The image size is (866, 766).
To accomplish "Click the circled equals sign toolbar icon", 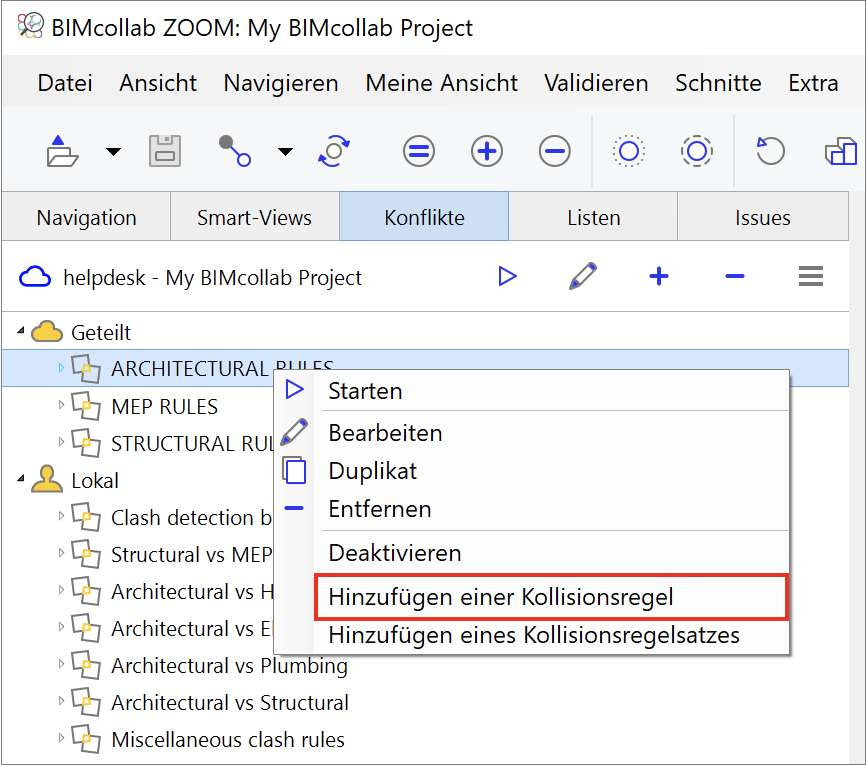I will pos(419,151).
